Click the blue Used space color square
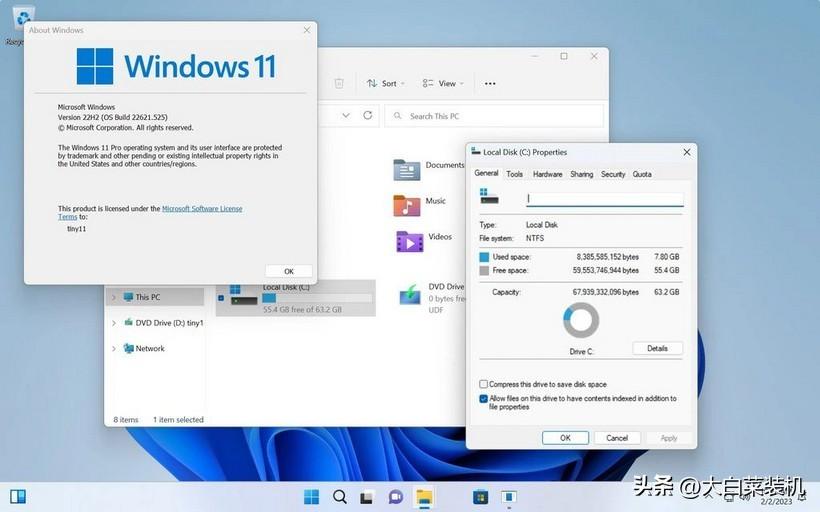Image resolution: width=820 pixels, height=512 pixels. tap(484, 257)
